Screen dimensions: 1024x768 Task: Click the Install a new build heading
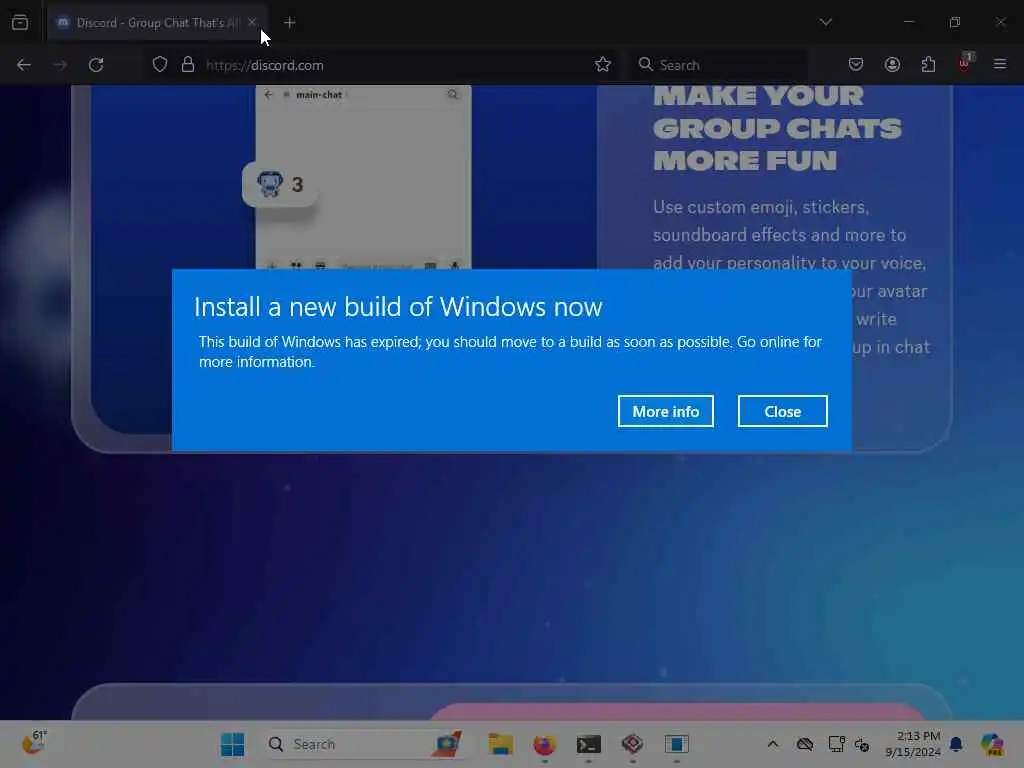point(398,307)
